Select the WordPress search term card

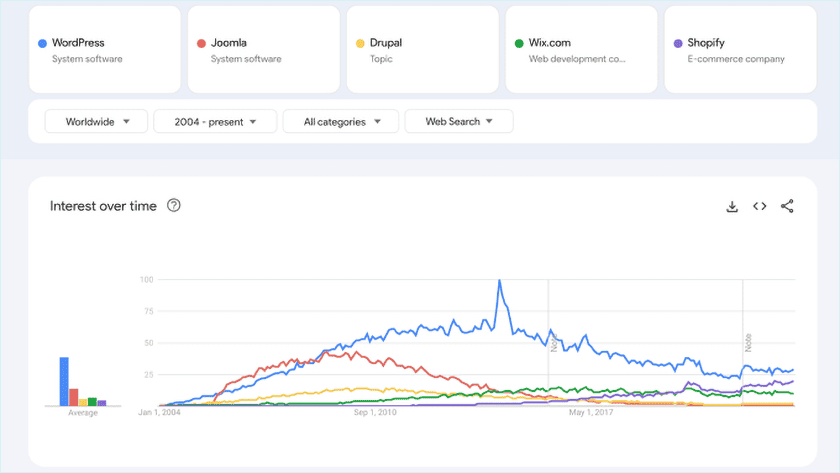click(105, 50)
